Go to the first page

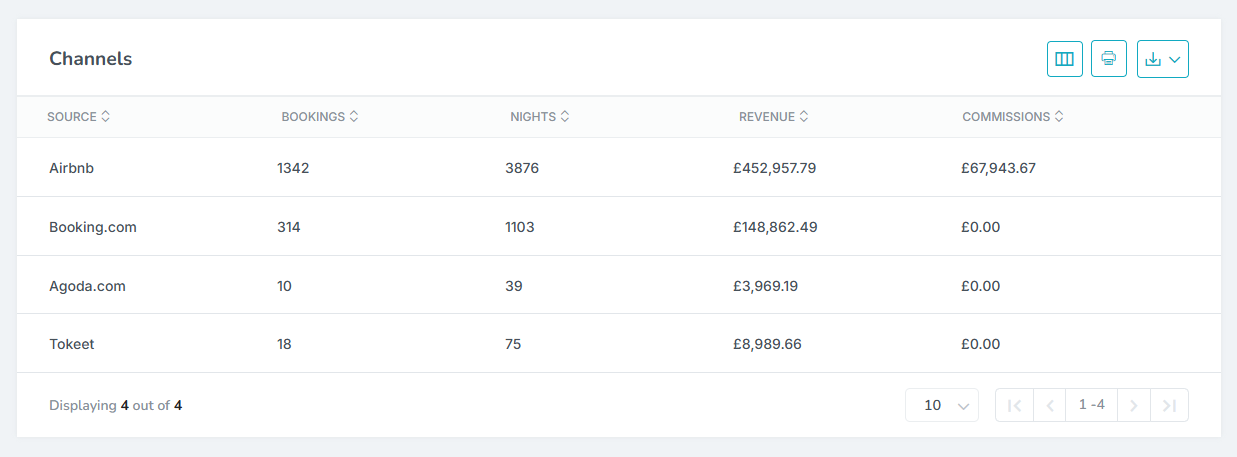[x=1014, y=405]
